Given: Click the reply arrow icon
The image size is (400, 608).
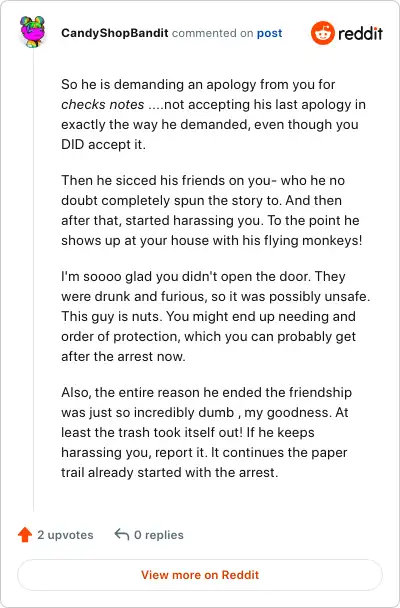Looking at the screenshot, I should pyautogui.click(x=122, y=534).
